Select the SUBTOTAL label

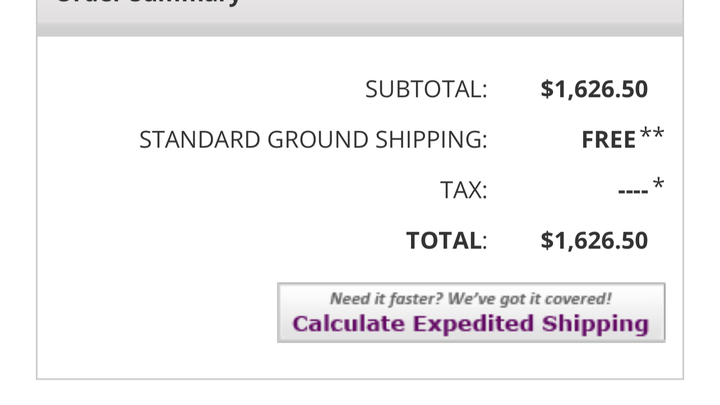(426, 89)
